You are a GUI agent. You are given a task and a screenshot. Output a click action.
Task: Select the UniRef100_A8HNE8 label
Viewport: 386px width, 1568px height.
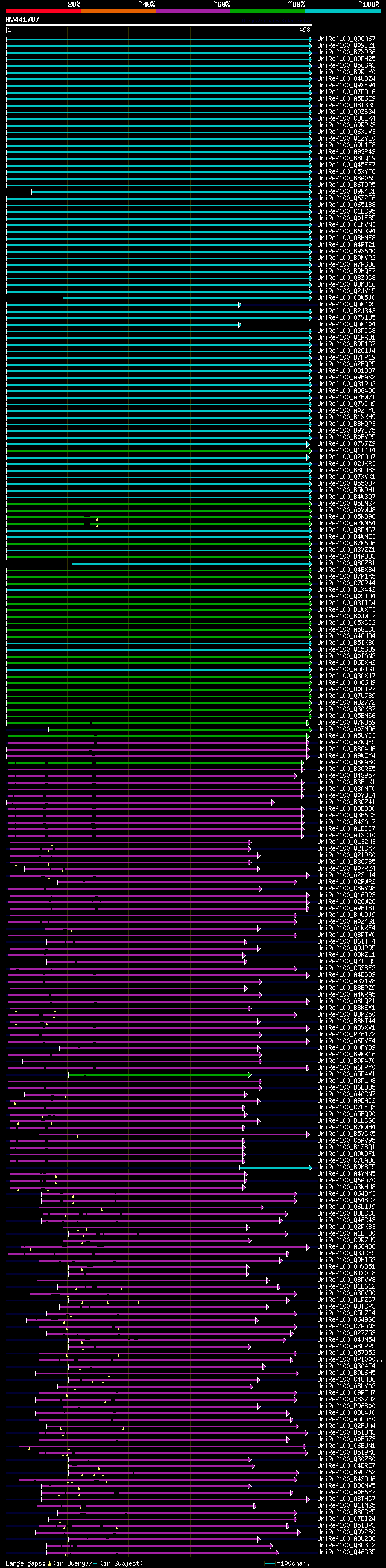(x=346, y=238)
